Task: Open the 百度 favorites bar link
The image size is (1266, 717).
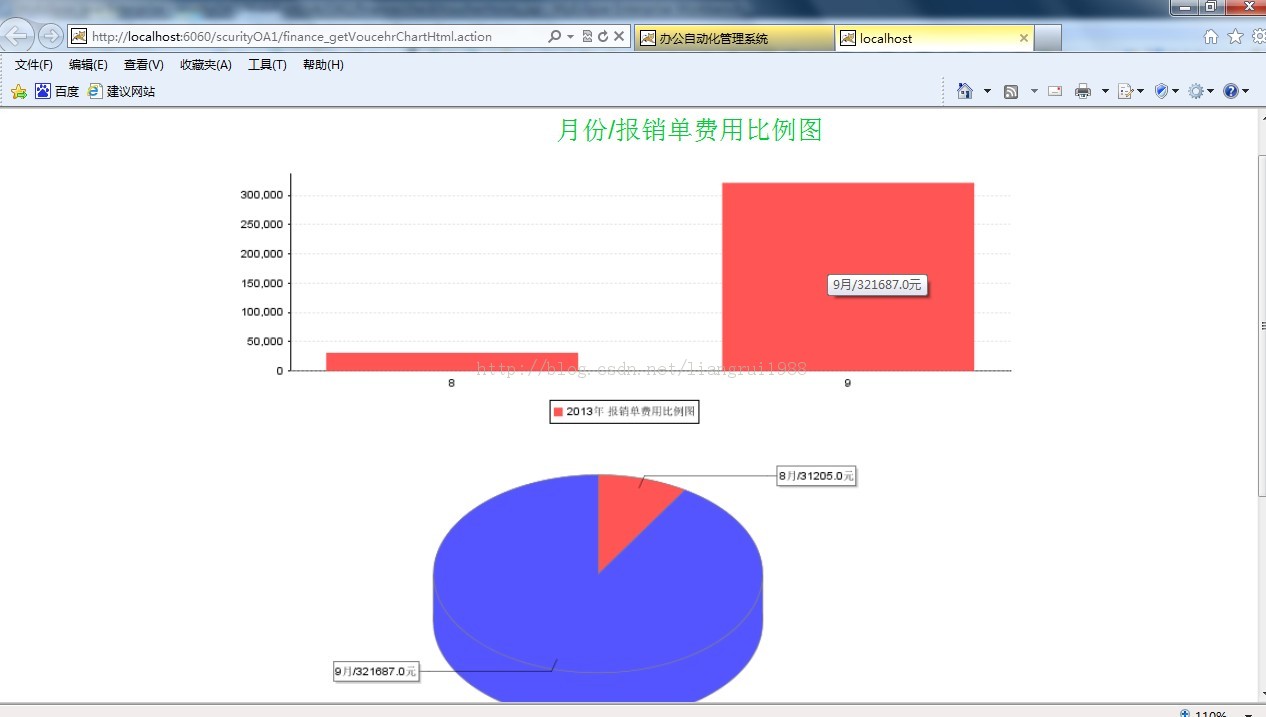Action: [58, 90]
